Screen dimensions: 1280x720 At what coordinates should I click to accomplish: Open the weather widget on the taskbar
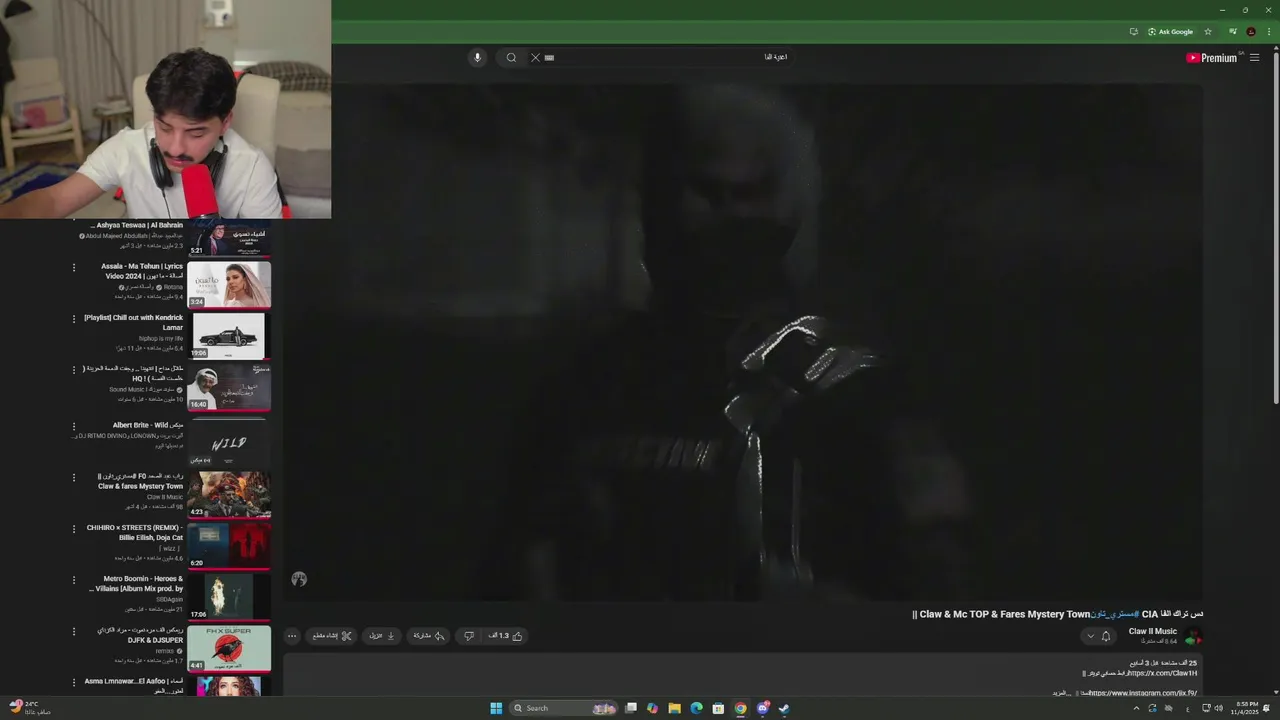click(28, 708)
